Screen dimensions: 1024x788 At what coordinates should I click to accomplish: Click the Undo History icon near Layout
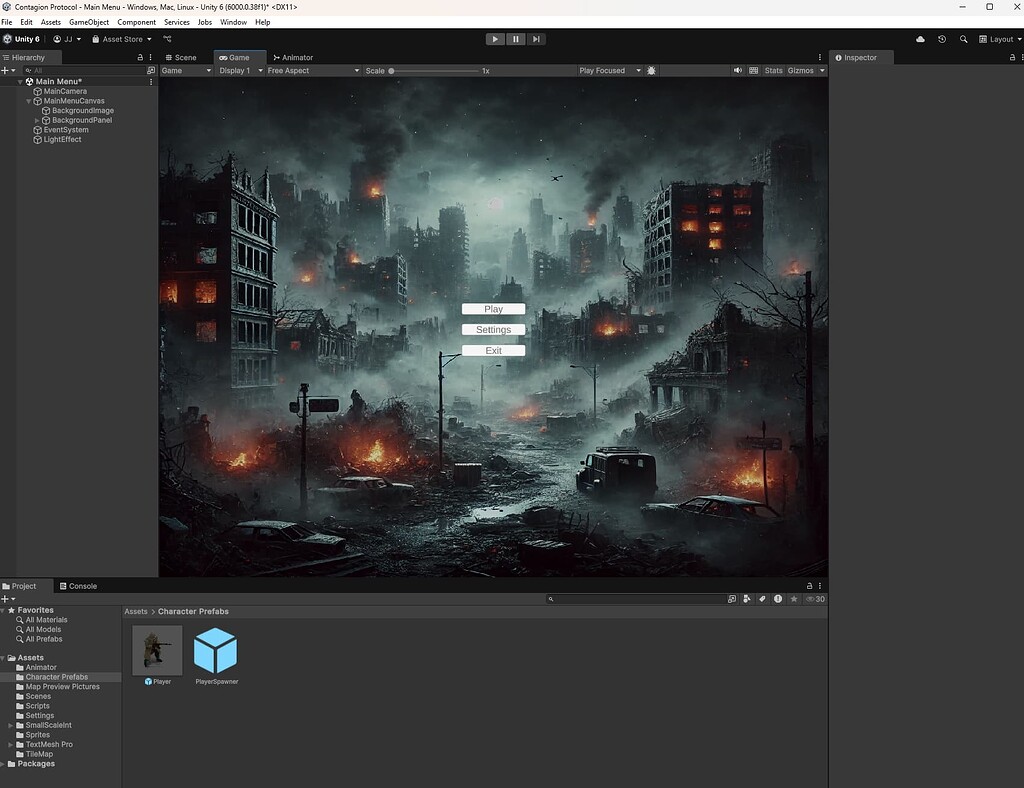(x=940, y=38)
